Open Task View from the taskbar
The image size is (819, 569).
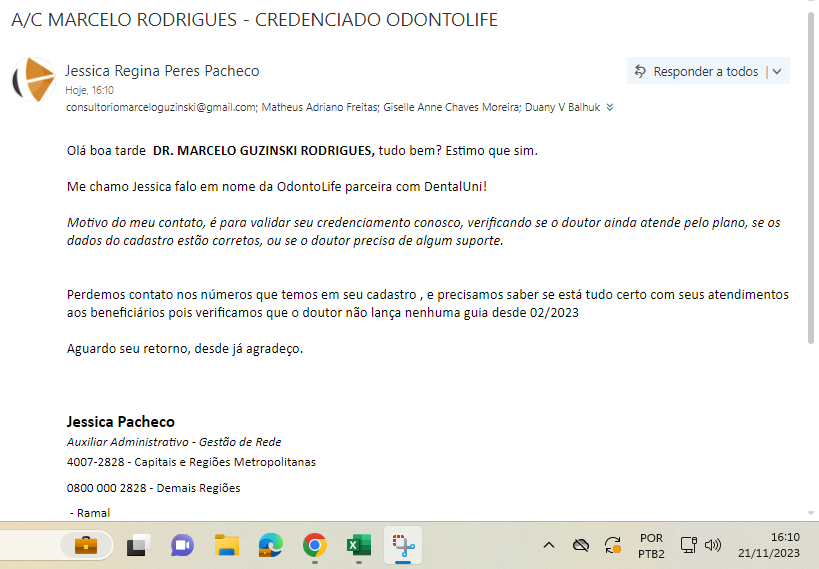click(138, 545)
